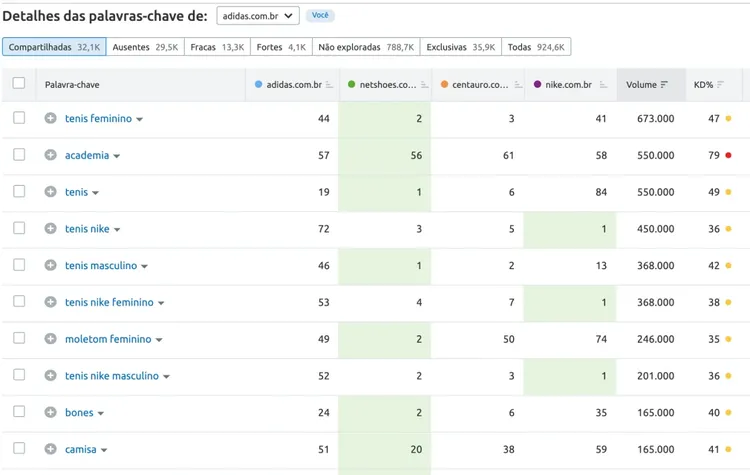This screenshot has width=750, height=475.
Task: Click the Palavra-chave column header
Action: pos(72,85)
